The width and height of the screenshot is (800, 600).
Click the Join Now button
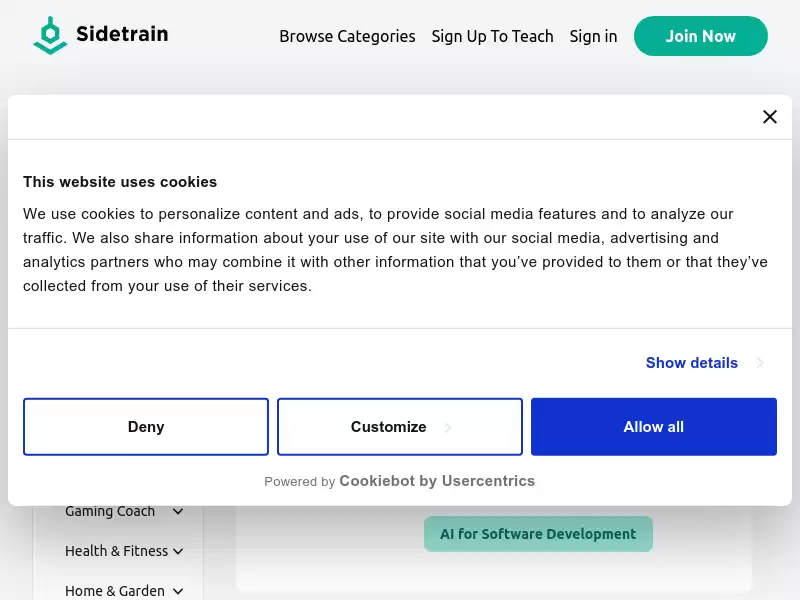701,36
